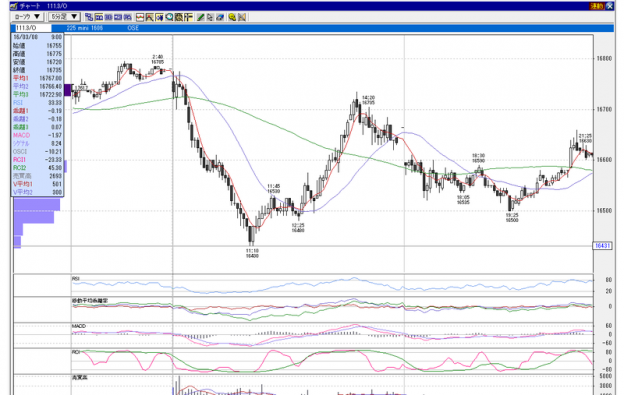This screenshot has height=395, width=624.
Task: Click the 平均1 row in data panel
Action: [37, 78]
